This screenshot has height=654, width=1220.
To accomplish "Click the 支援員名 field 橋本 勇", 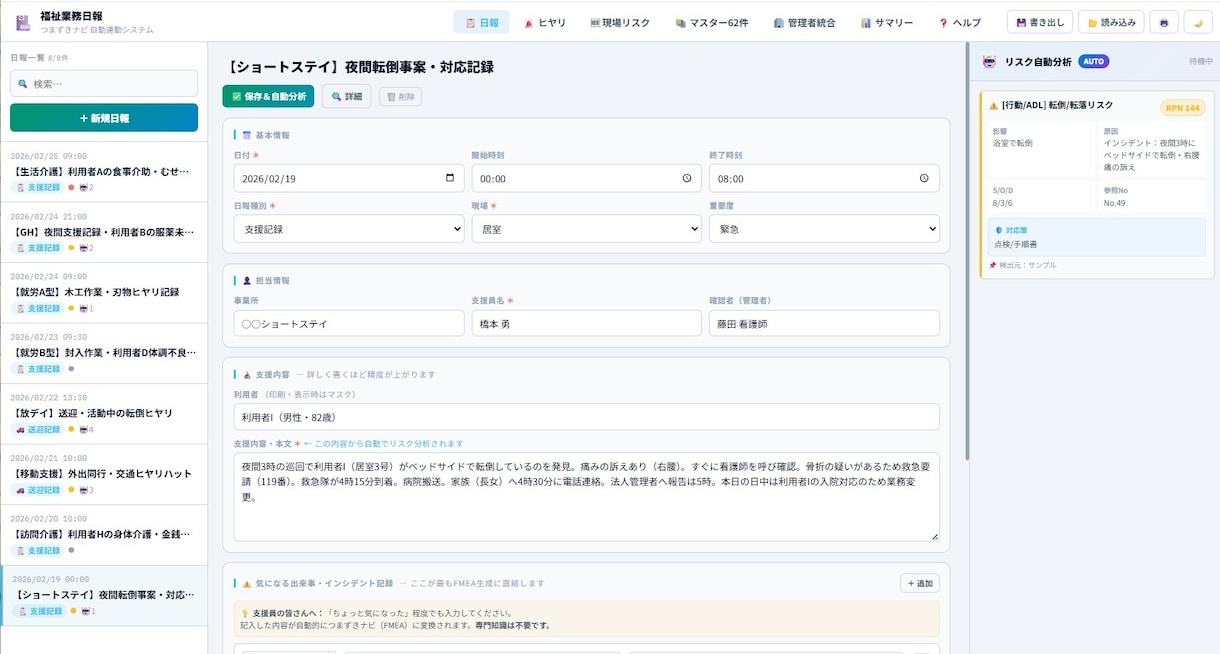I will point(586,323).
